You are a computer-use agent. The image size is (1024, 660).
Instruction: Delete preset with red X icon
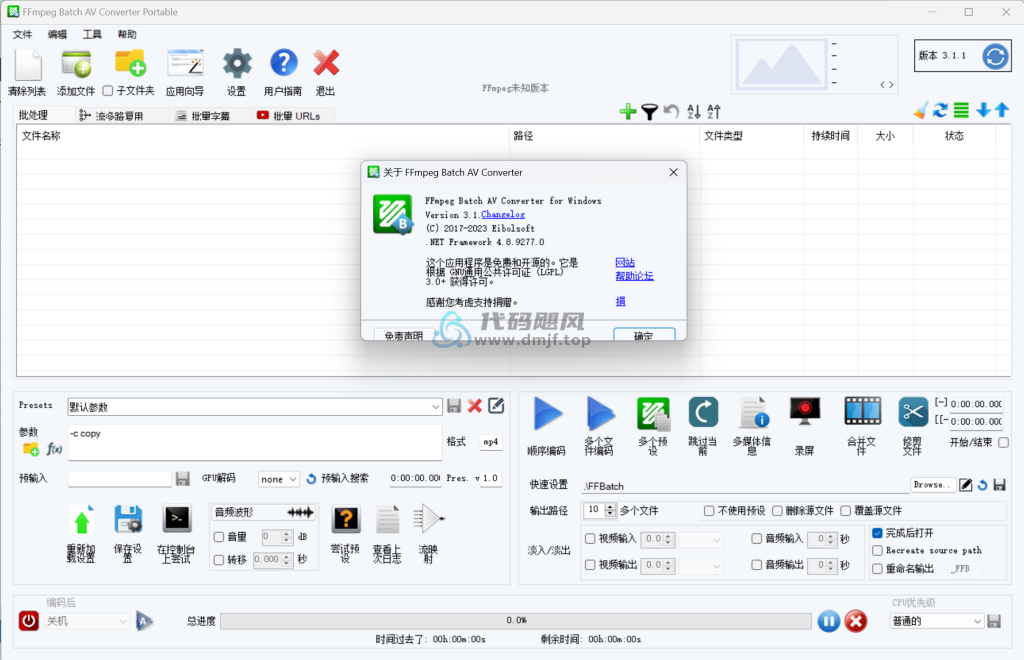tap(475, 406)
